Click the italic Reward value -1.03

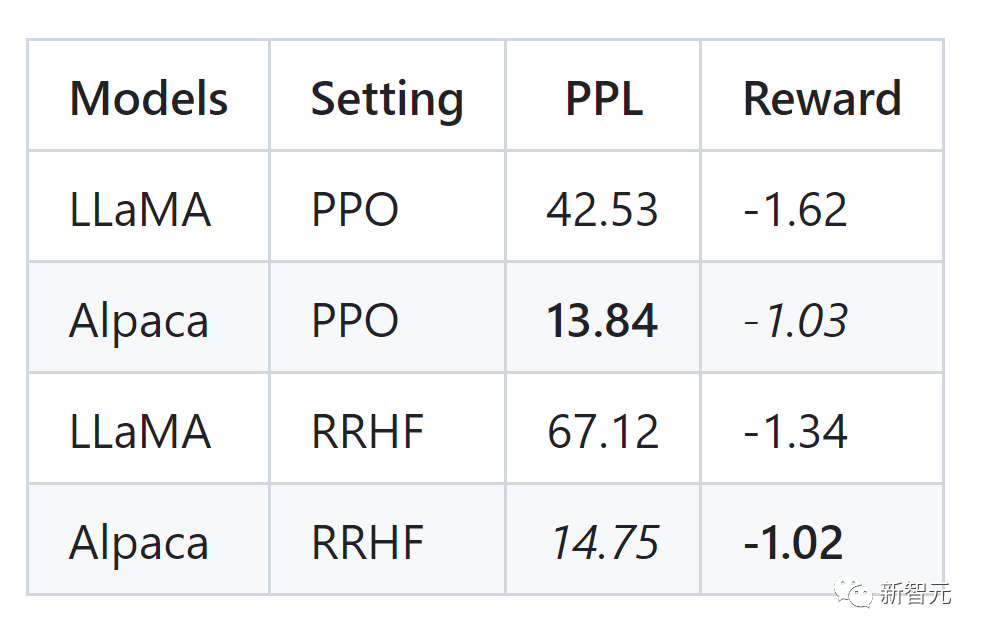point(795,321)
